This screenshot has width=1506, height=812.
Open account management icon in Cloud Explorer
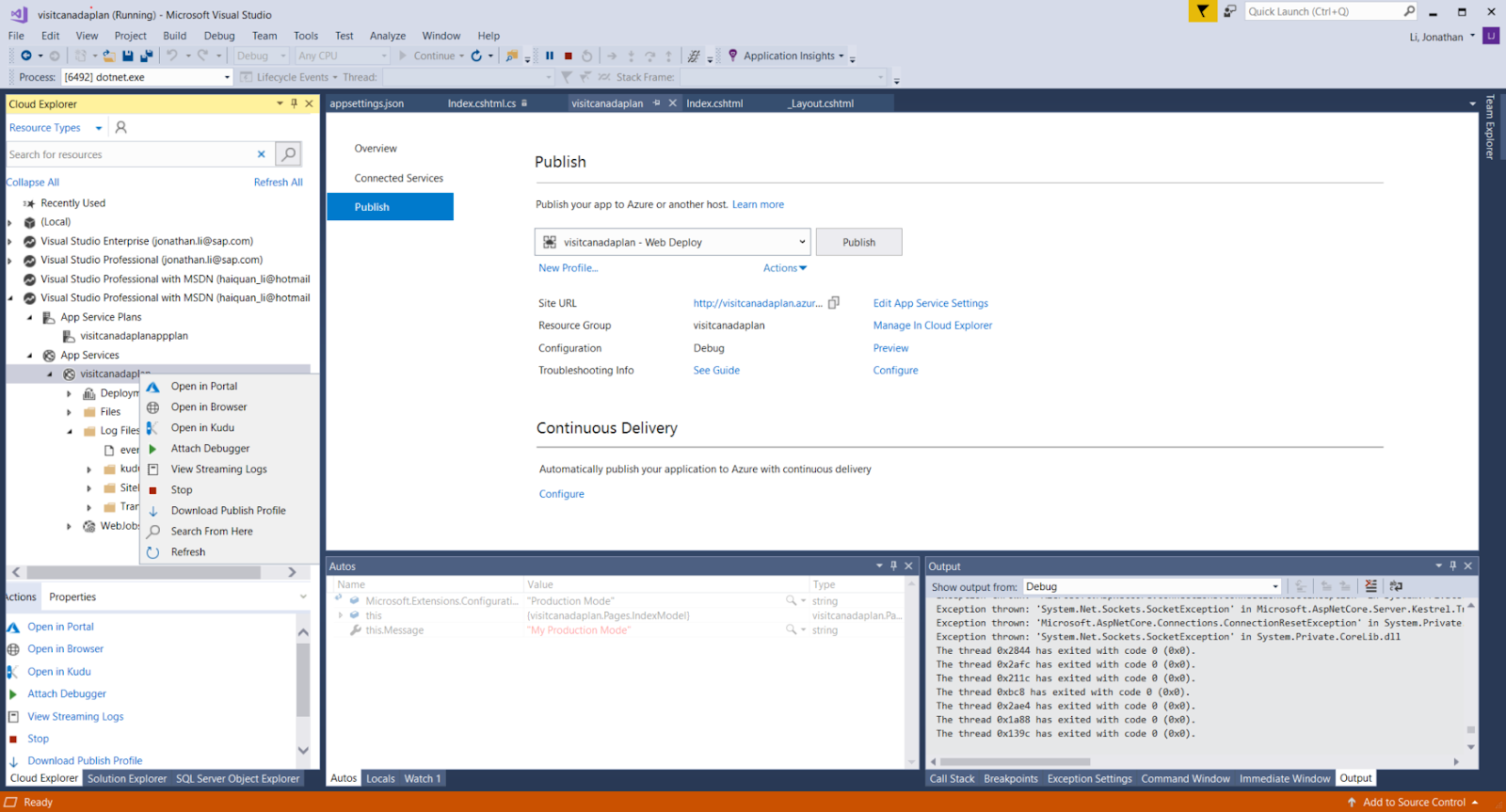(x=120, y=127)
